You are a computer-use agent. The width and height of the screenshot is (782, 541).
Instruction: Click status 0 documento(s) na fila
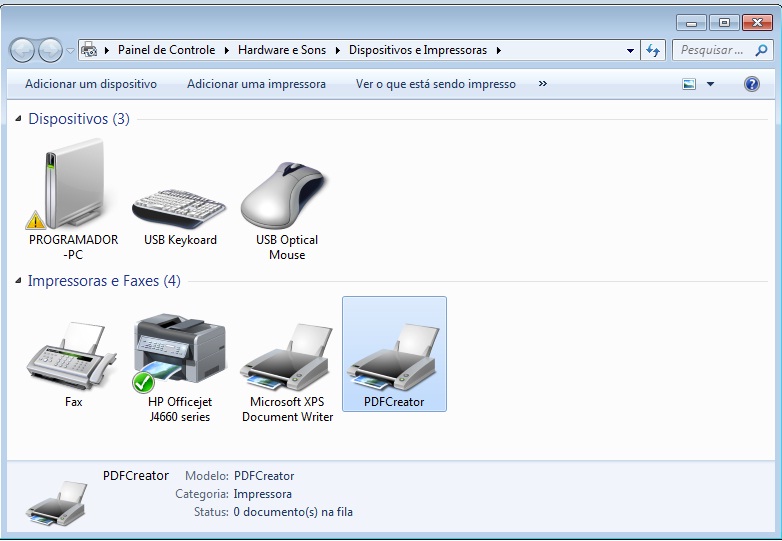click(x=293, y=512)
